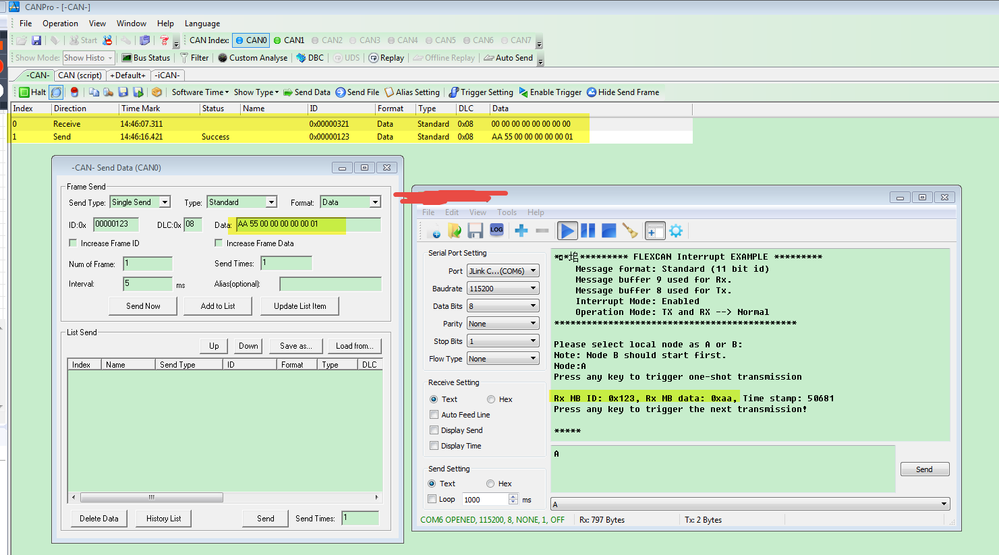Enable the Increase Frame ID checkbox
The height and width of the screenshot is (555, 999).
point(72,243)
